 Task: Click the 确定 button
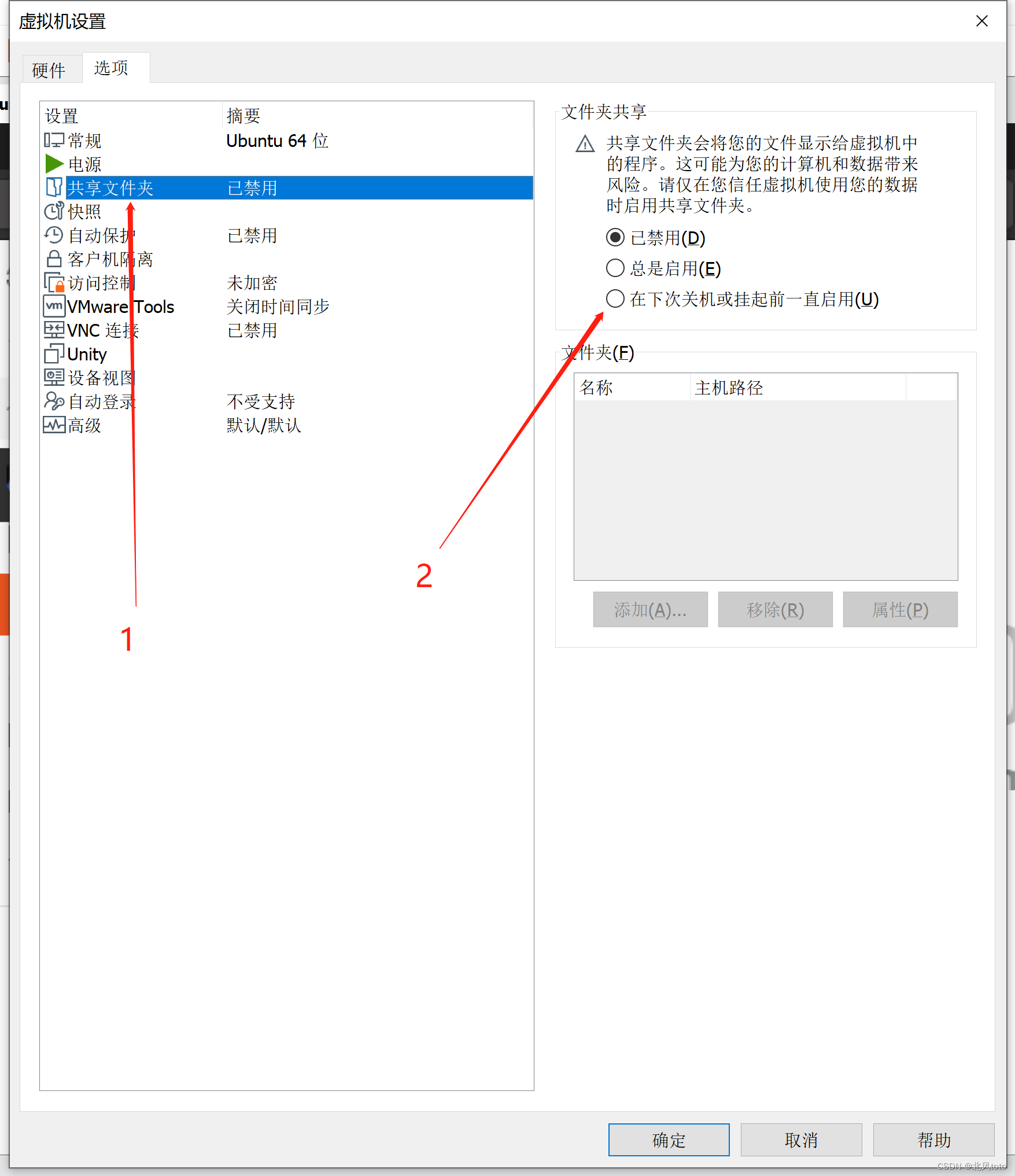(669, 1140)
